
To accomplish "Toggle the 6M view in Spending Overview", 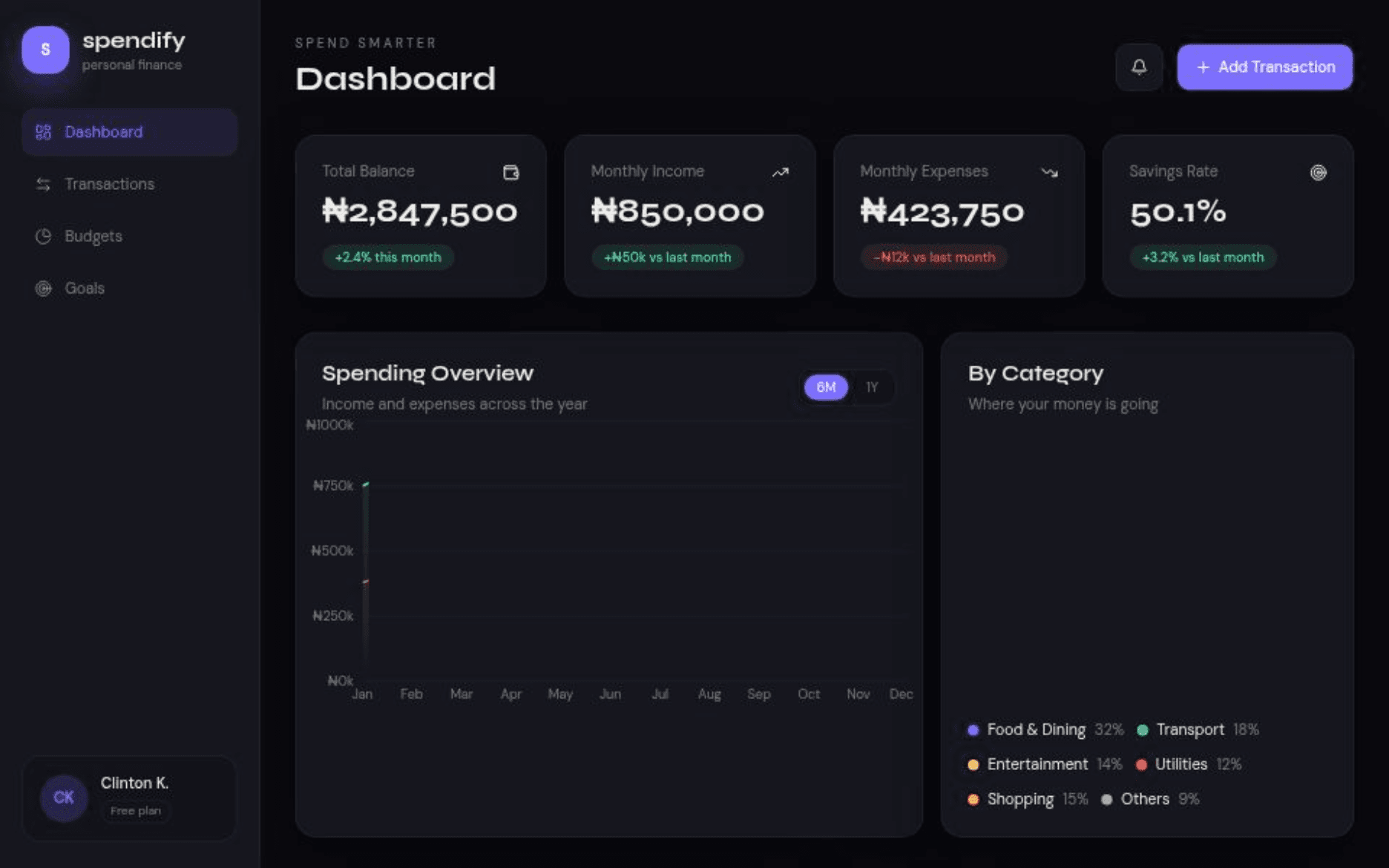I will point(824,387).
